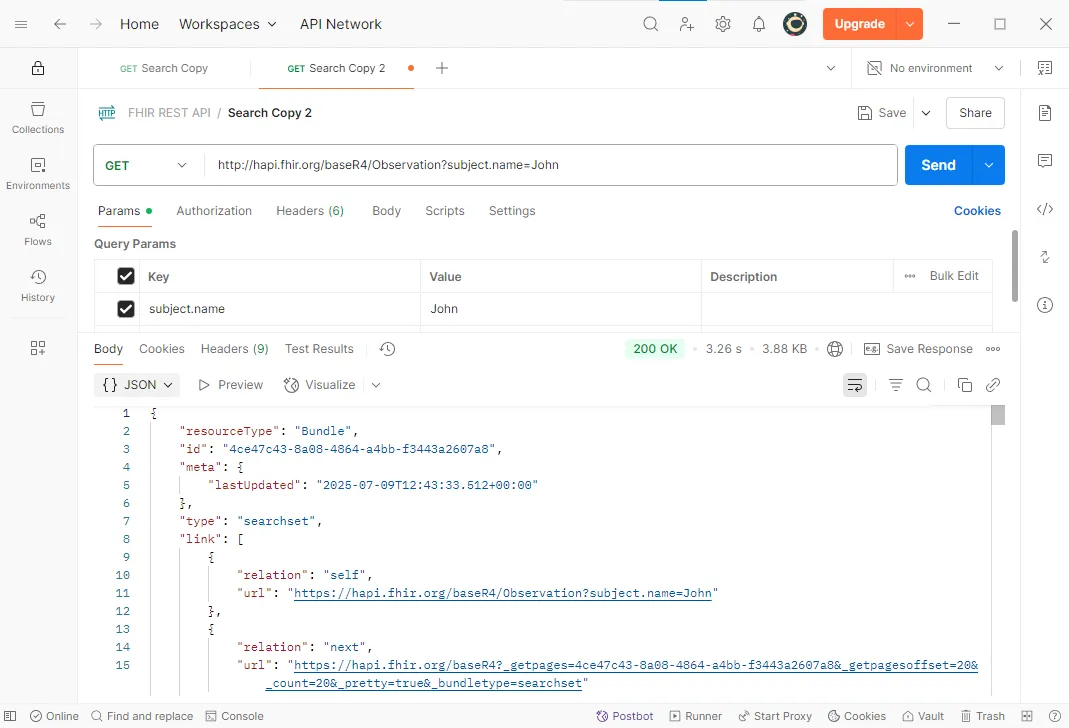
Task: Open the self relation URL link
Action: pos(502,593)
